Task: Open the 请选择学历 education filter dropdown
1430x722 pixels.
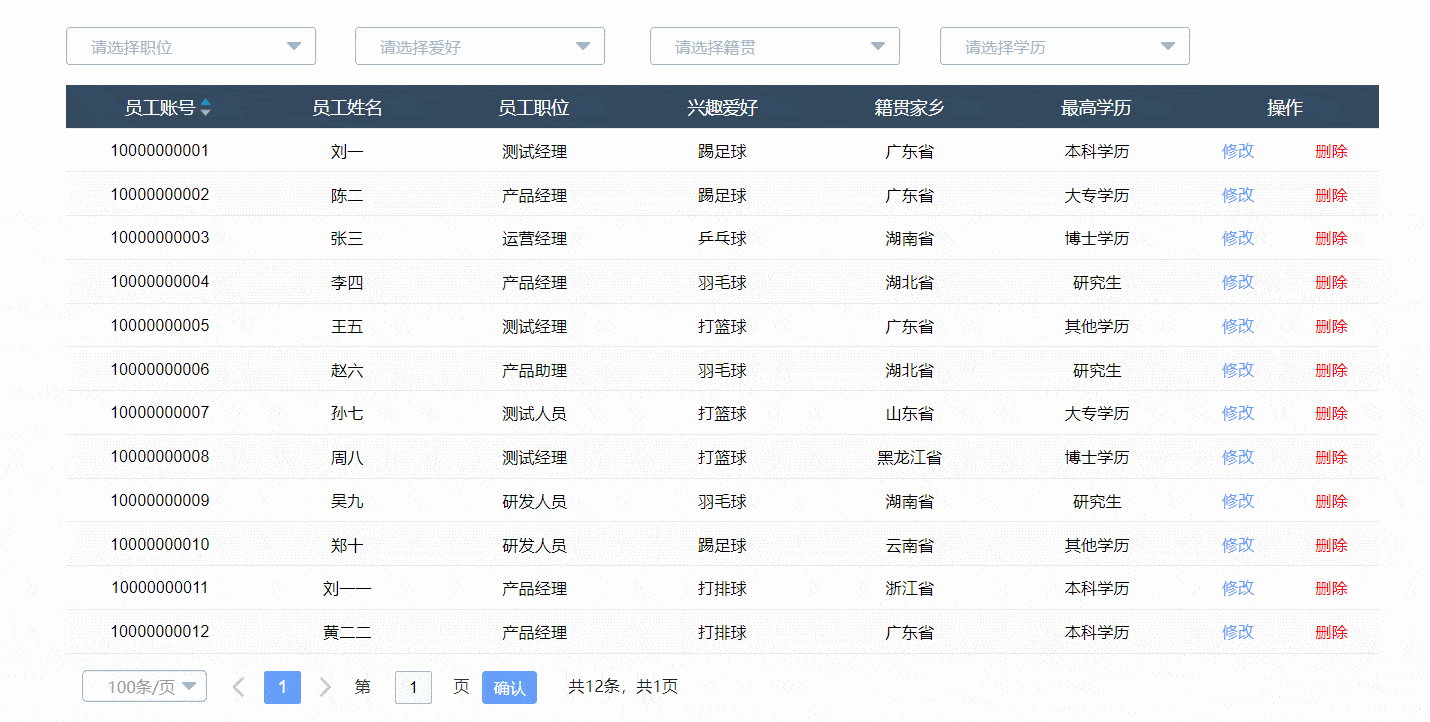Action: pyautogui.click(x=1167, y=45)
